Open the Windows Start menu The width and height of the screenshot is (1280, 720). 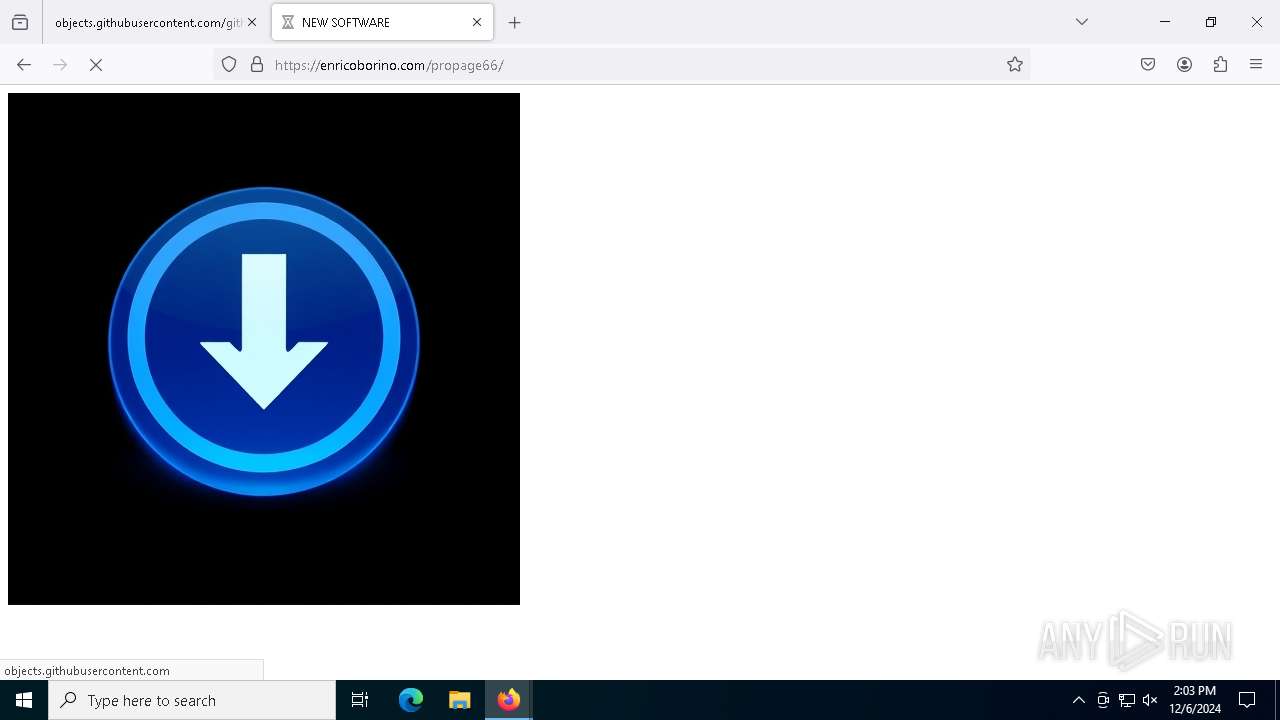24,700
